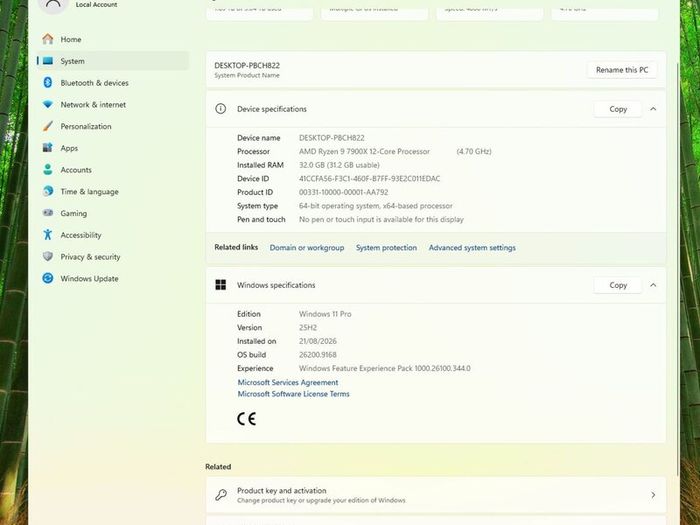Click the System monitor icon

click(x=48, y=61)
